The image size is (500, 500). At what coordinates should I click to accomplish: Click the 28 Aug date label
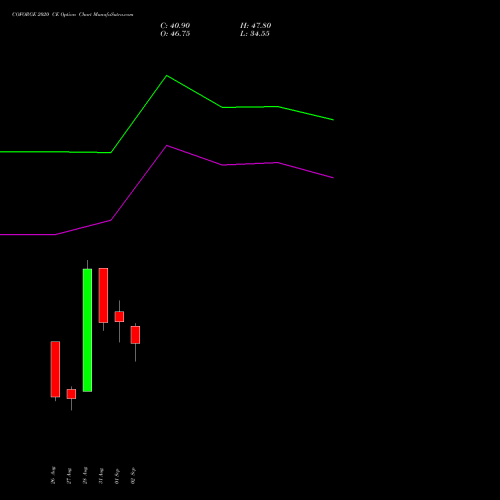coord(85,475)
